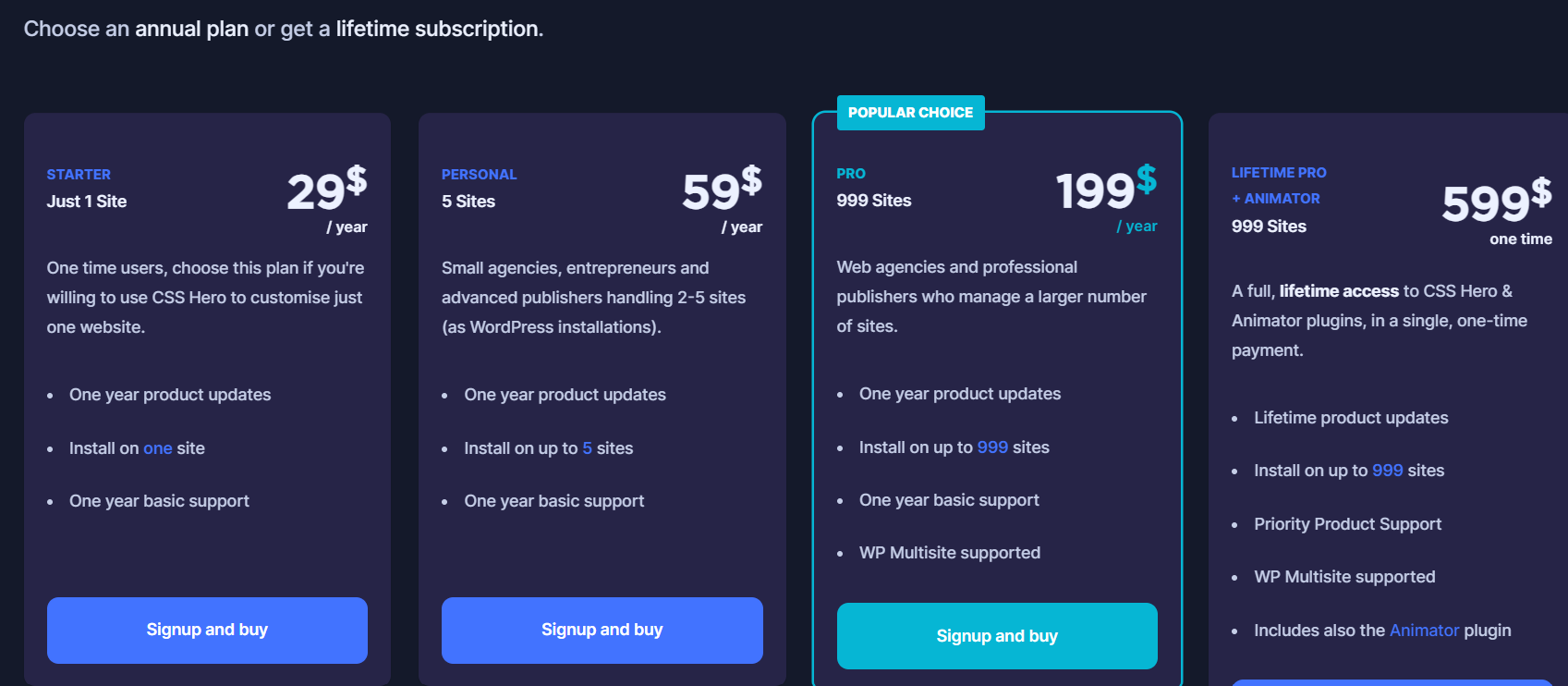1568x686 pixels.
Task: Click "lifetime subscription" in the header sentence
Action: point(438,29)
